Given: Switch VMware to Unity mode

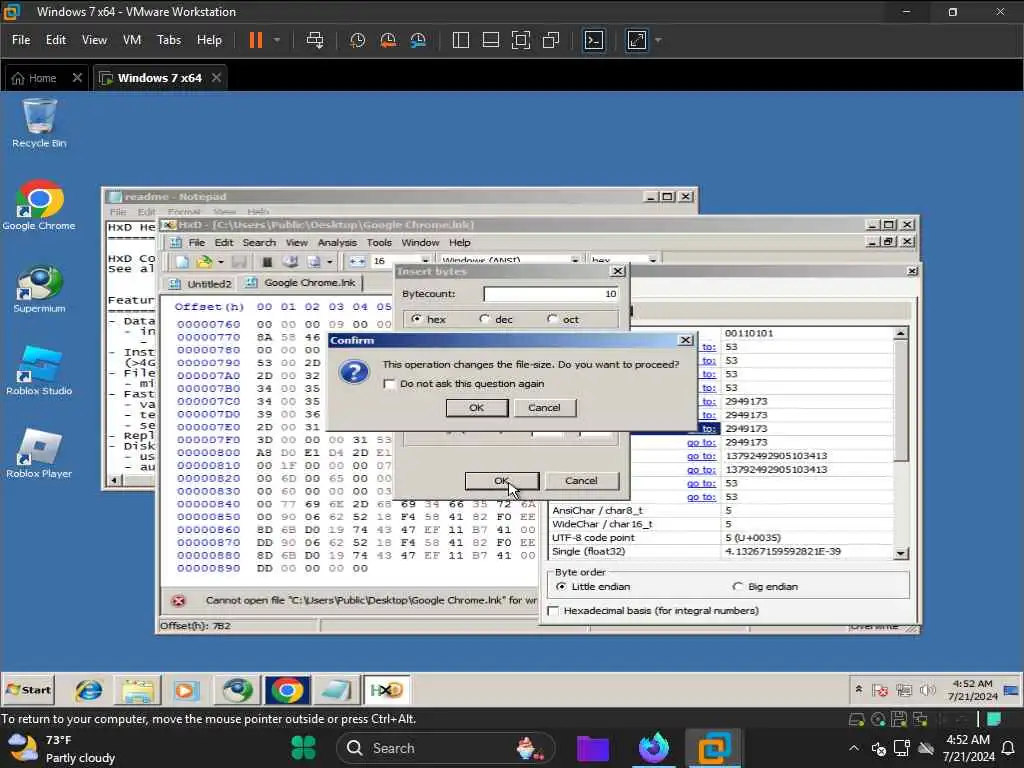Looking at the screenshot, I should pyautogui.click(x=551, y=40).
